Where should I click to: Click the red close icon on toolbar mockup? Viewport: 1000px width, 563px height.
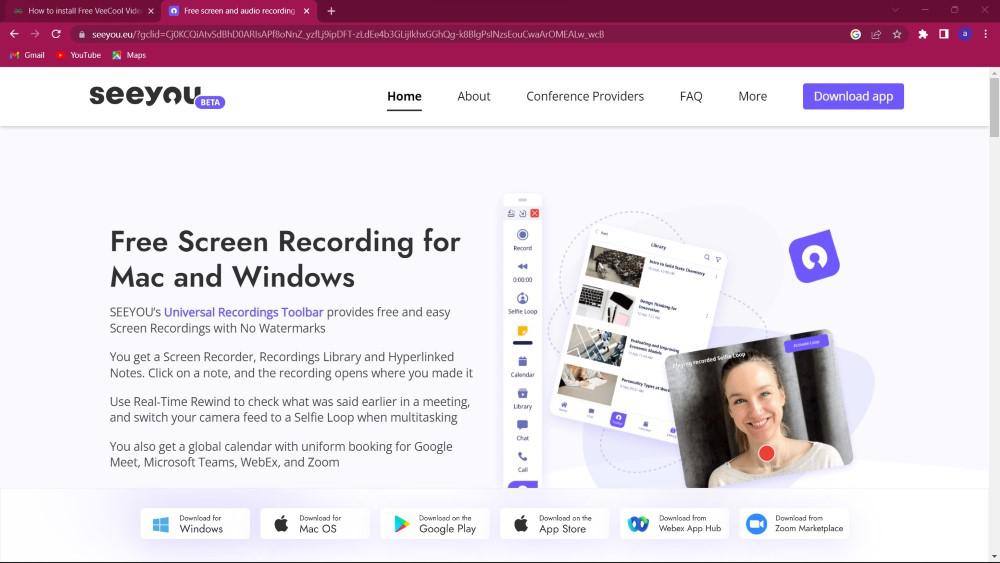pyautogui.click(x=534, y=213)
